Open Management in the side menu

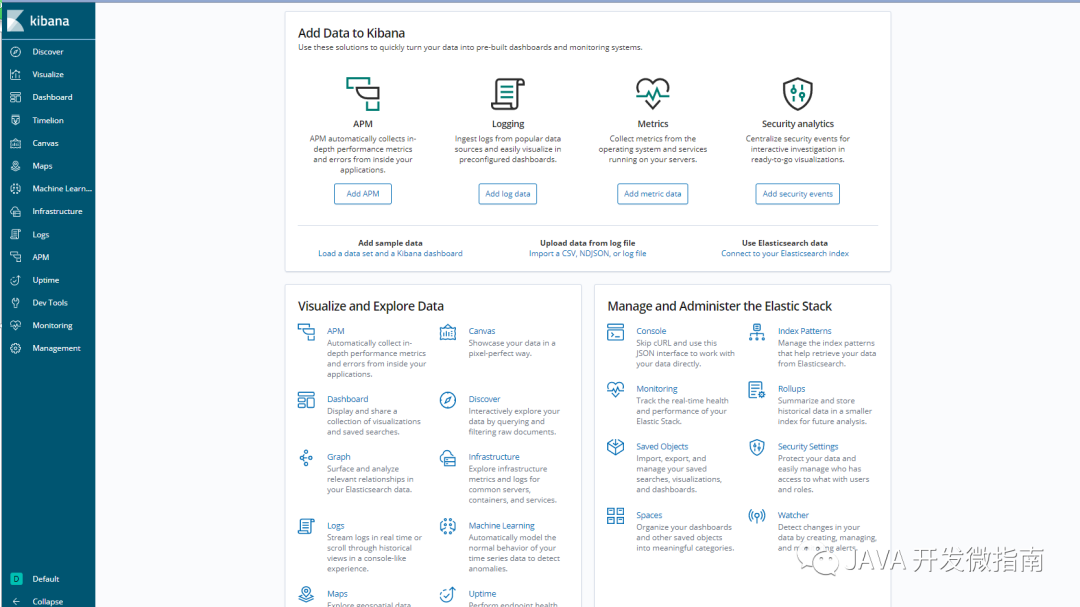(x=56, y=348)
